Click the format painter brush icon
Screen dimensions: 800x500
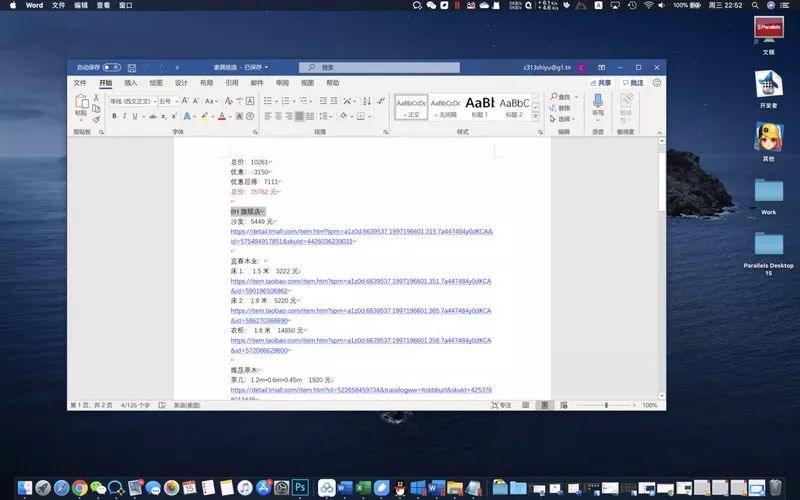(96, 119)
